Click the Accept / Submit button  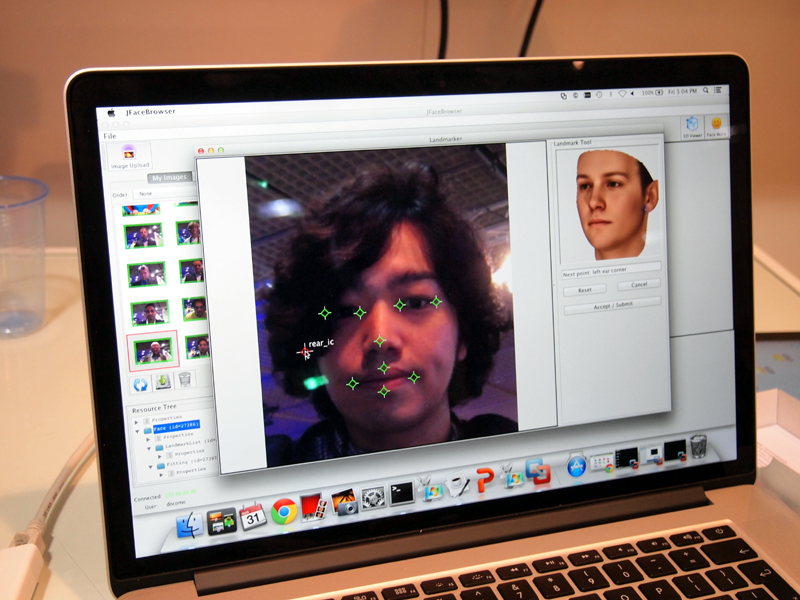(612, 306)
